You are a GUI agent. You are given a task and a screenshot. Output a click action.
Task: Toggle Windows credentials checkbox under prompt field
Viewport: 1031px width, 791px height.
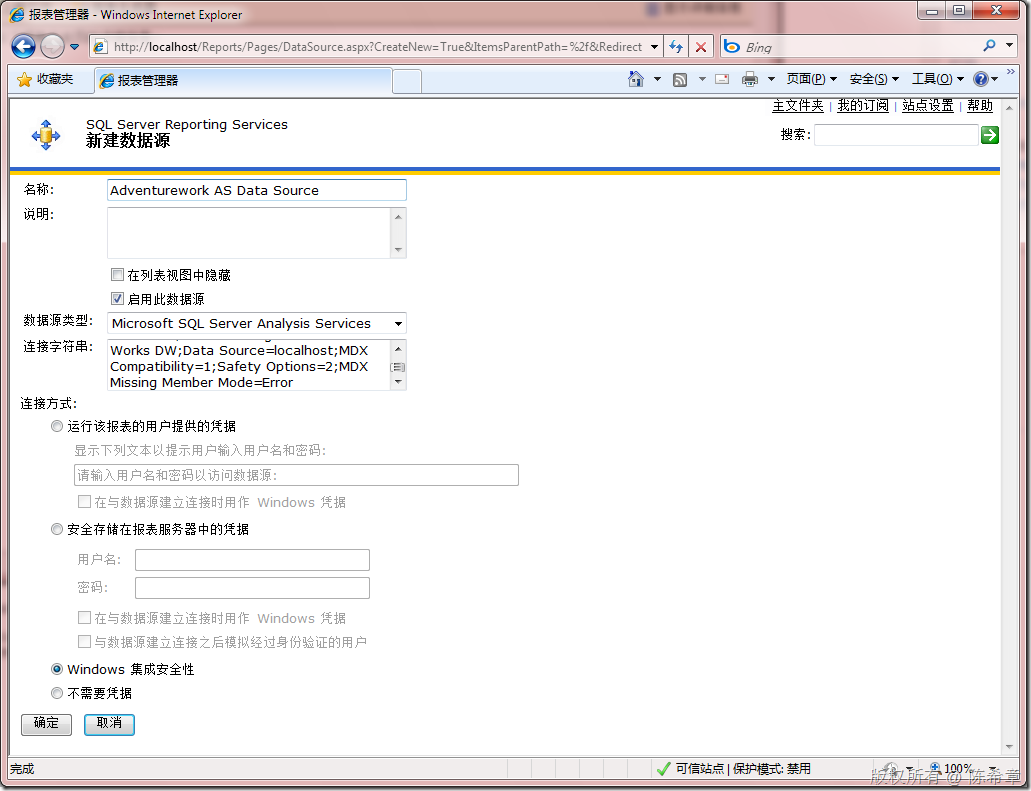pyautogui.click(x=84, y=502)
